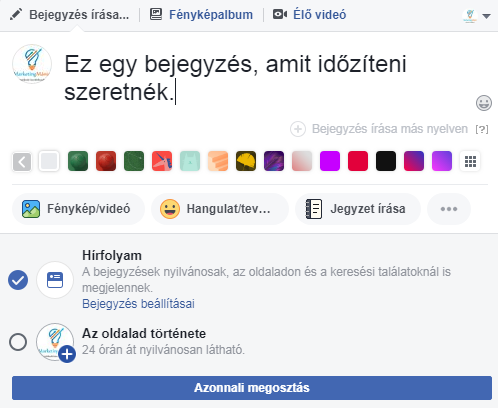The width and height of the screenshot is (498, 408).
Task: Pick the yellow ginkgo leaf background
Action: point(246,161)
